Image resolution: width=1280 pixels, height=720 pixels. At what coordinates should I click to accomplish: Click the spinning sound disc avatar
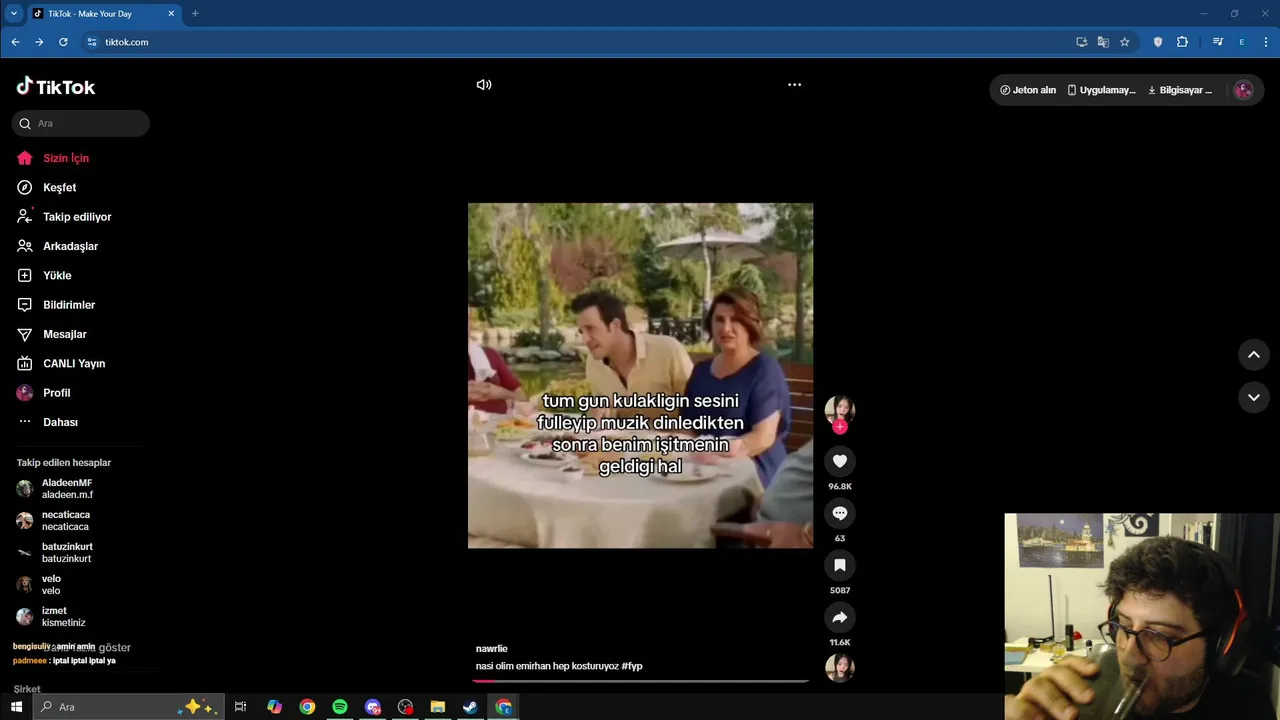pyautogui.click(x=840, y=667)
